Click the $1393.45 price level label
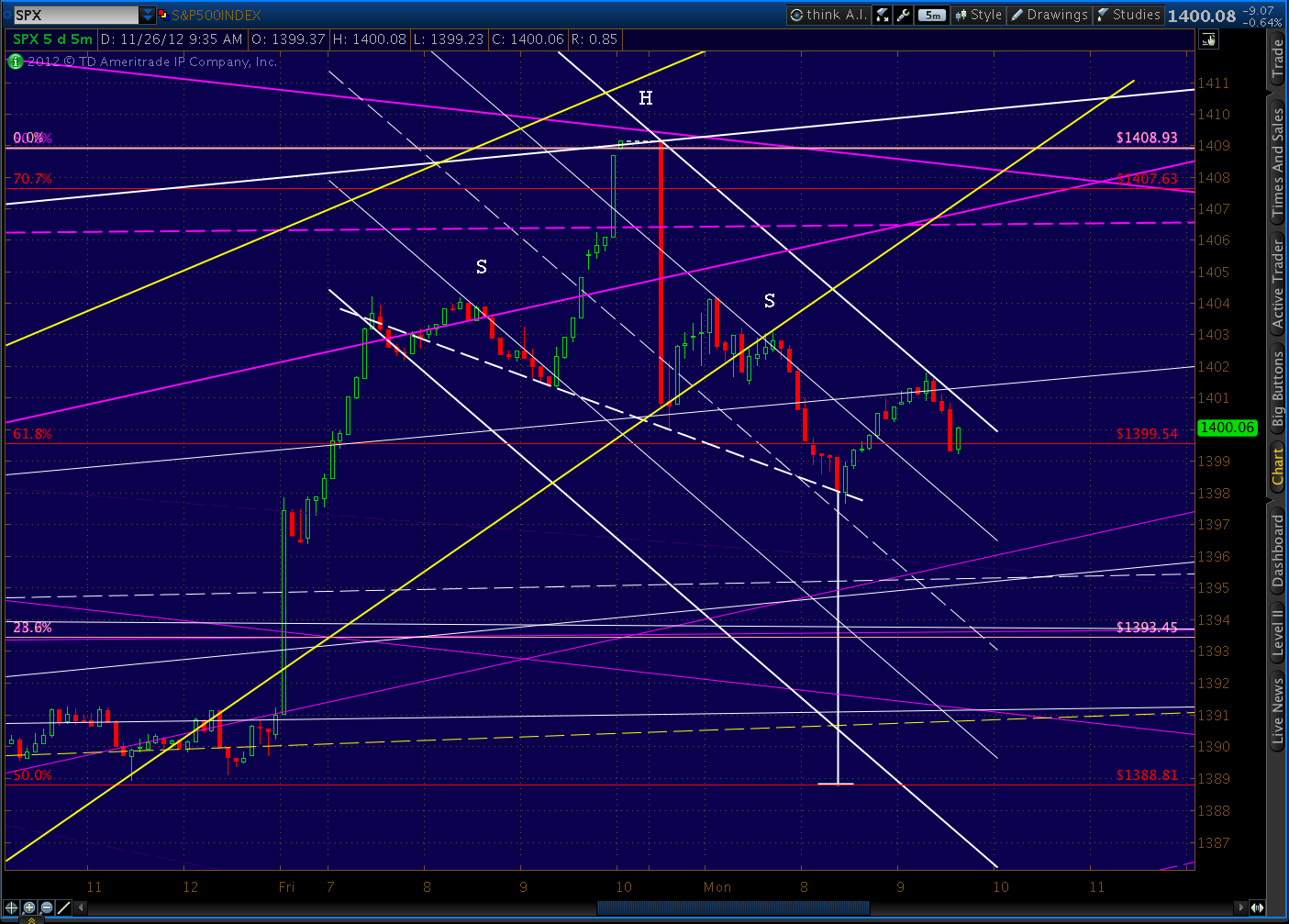This screenshot has width=1289, height=924. point(1147,628)
